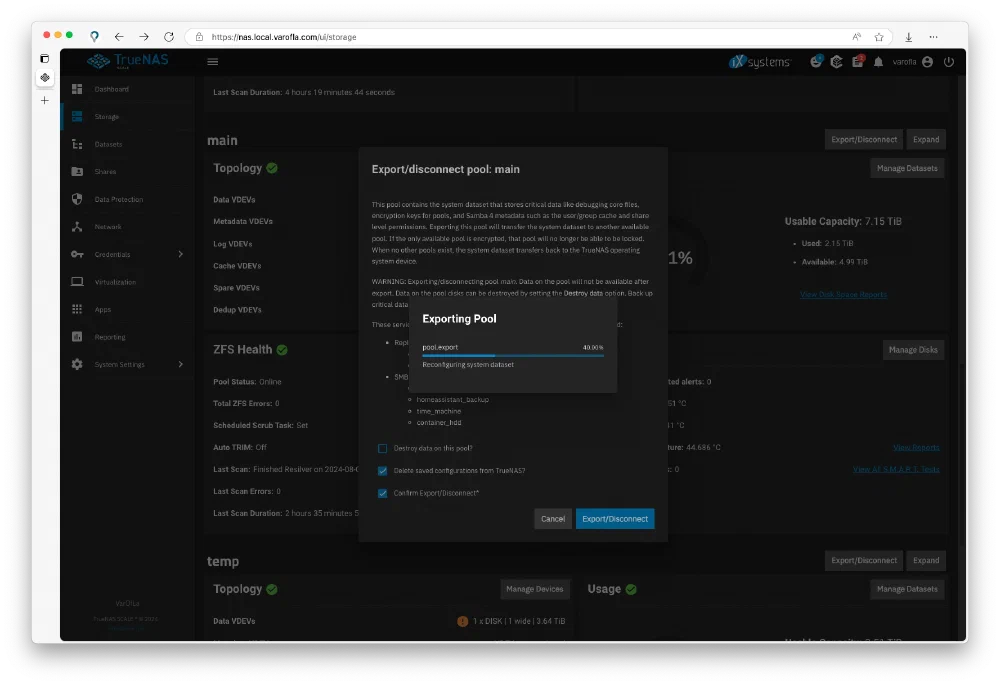Screen dimensions: 1000x685
Task: Click the blue Export/Disconnect dialog button
Action: point(615,519)
